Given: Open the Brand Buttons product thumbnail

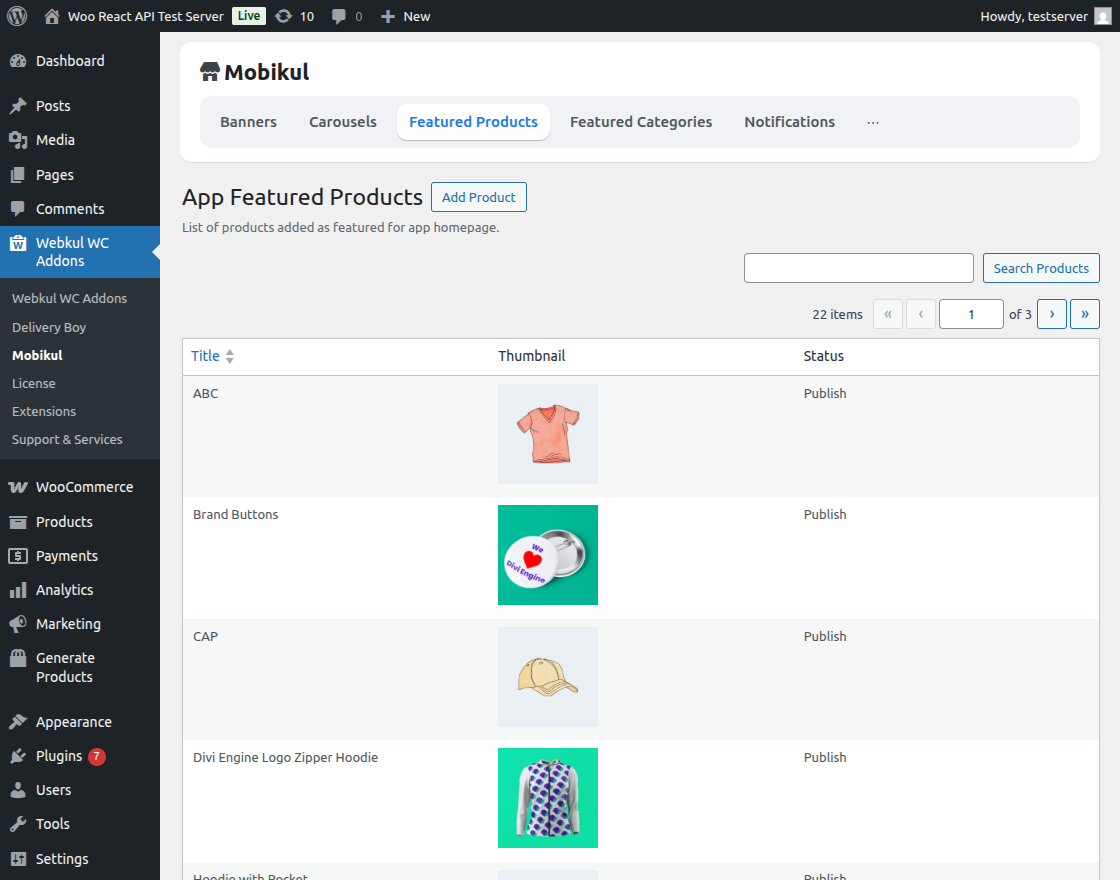Looking at the screenshot, I should 548,555.
